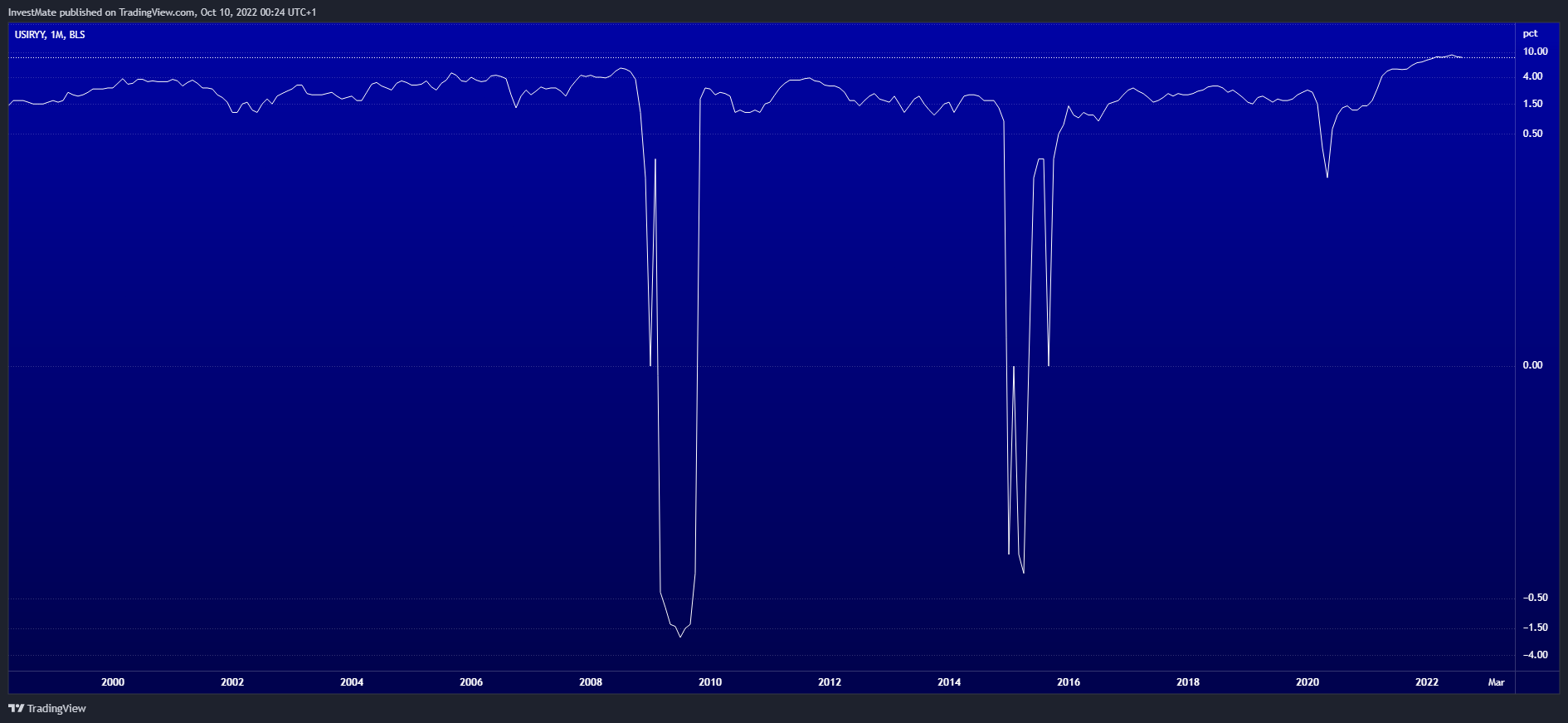Click the 2009 chart line lowest trough
The image size is (1568, 723).
pos(680,637)
